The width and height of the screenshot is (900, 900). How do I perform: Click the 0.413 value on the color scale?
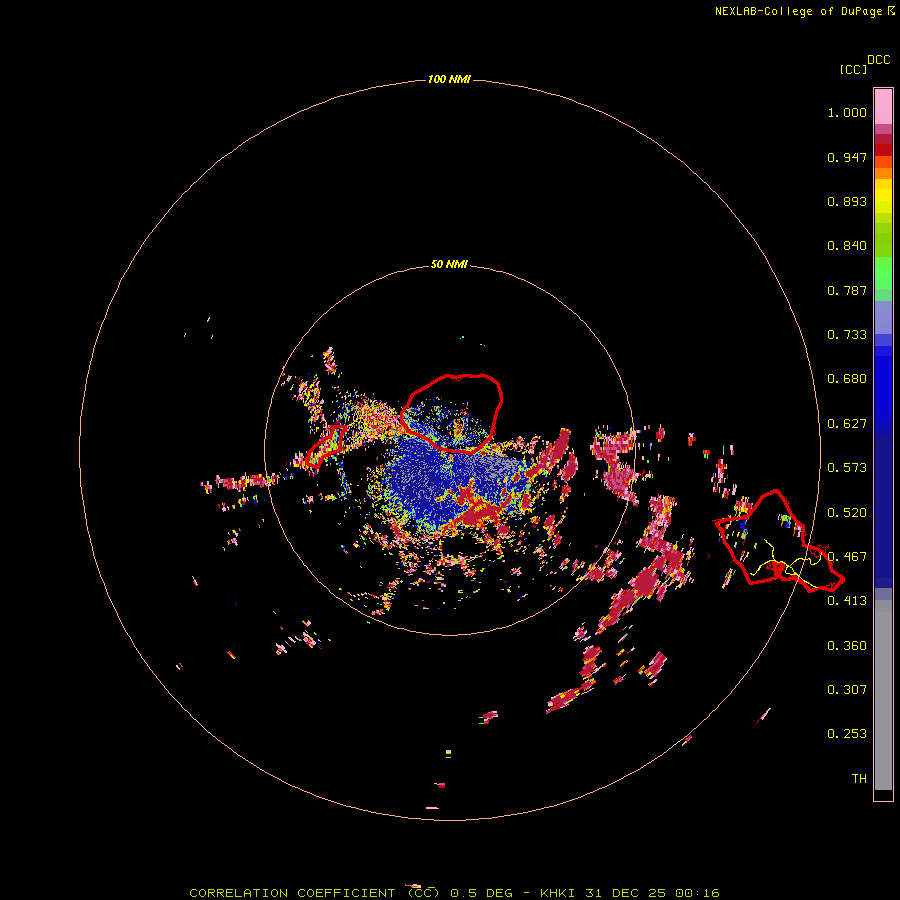pyautogui.click(x=847, y=601)
